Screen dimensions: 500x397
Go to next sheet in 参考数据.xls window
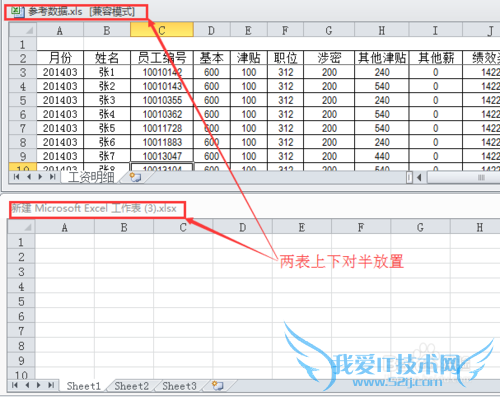pos(40,177)
